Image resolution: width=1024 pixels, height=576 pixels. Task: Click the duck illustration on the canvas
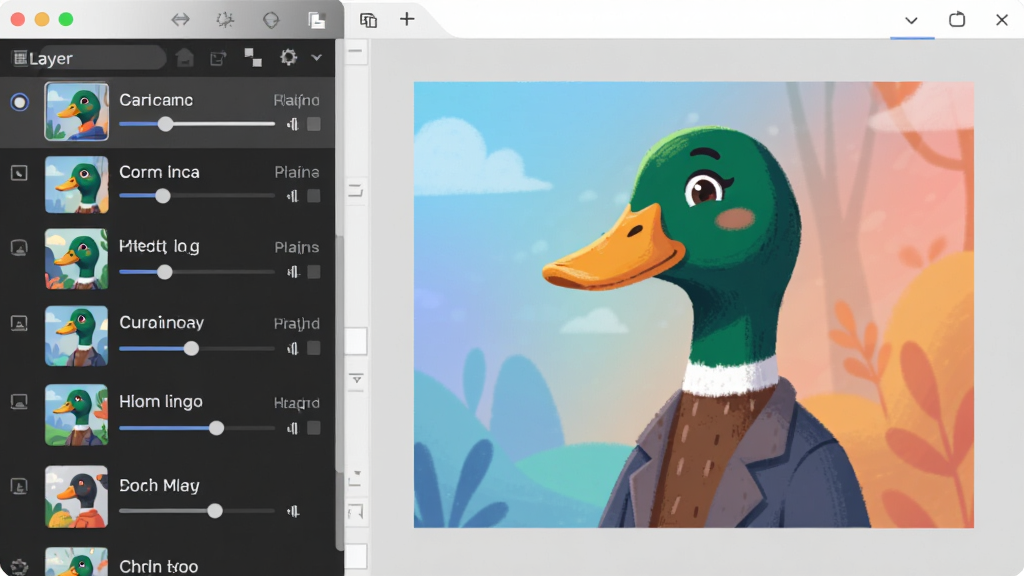[x=694, y=304]
